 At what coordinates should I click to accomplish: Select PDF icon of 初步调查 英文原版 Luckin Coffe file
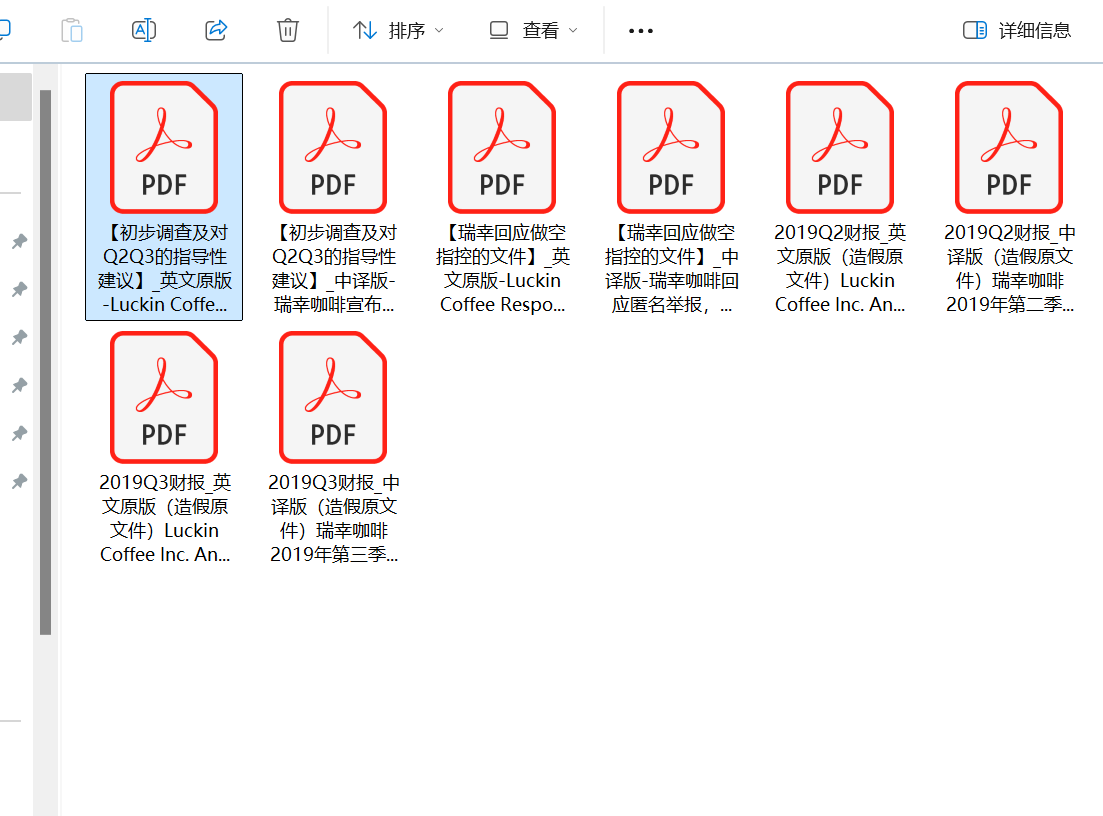[x=164, y=147]
